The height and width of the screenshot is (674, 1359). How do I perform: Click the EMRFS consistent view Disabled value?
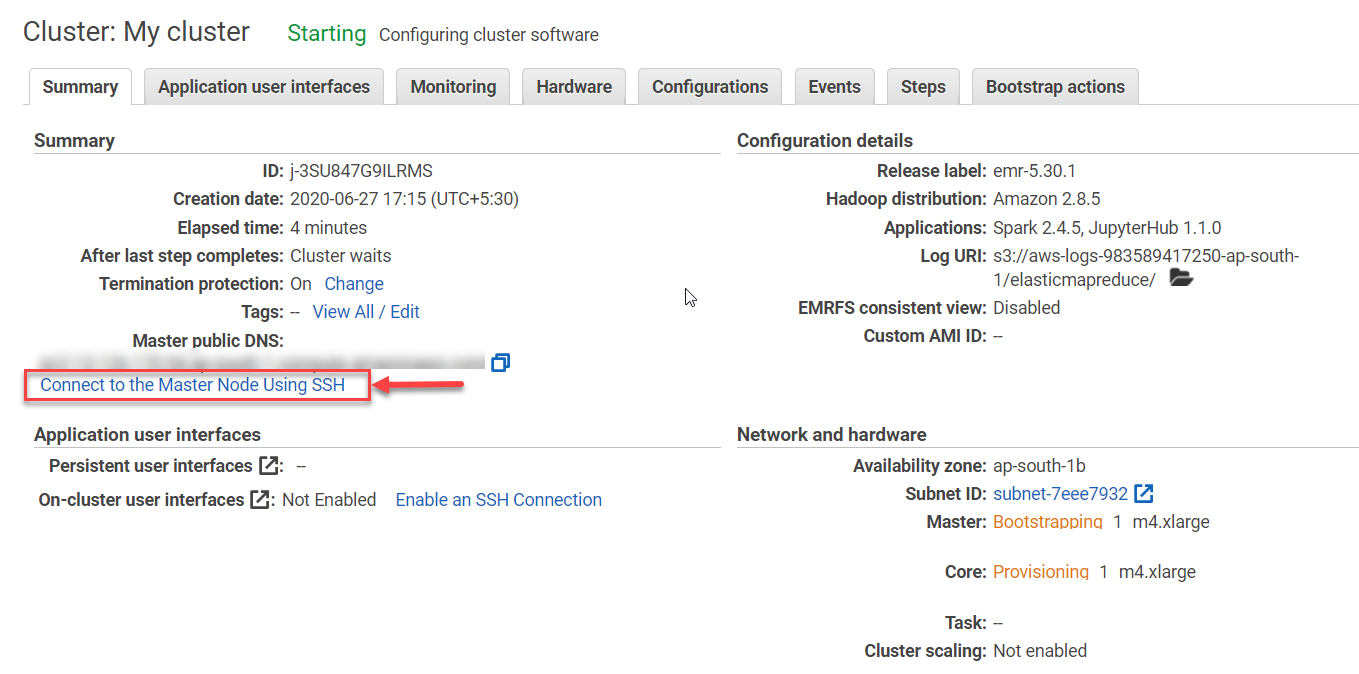[x=1026, y=308]
